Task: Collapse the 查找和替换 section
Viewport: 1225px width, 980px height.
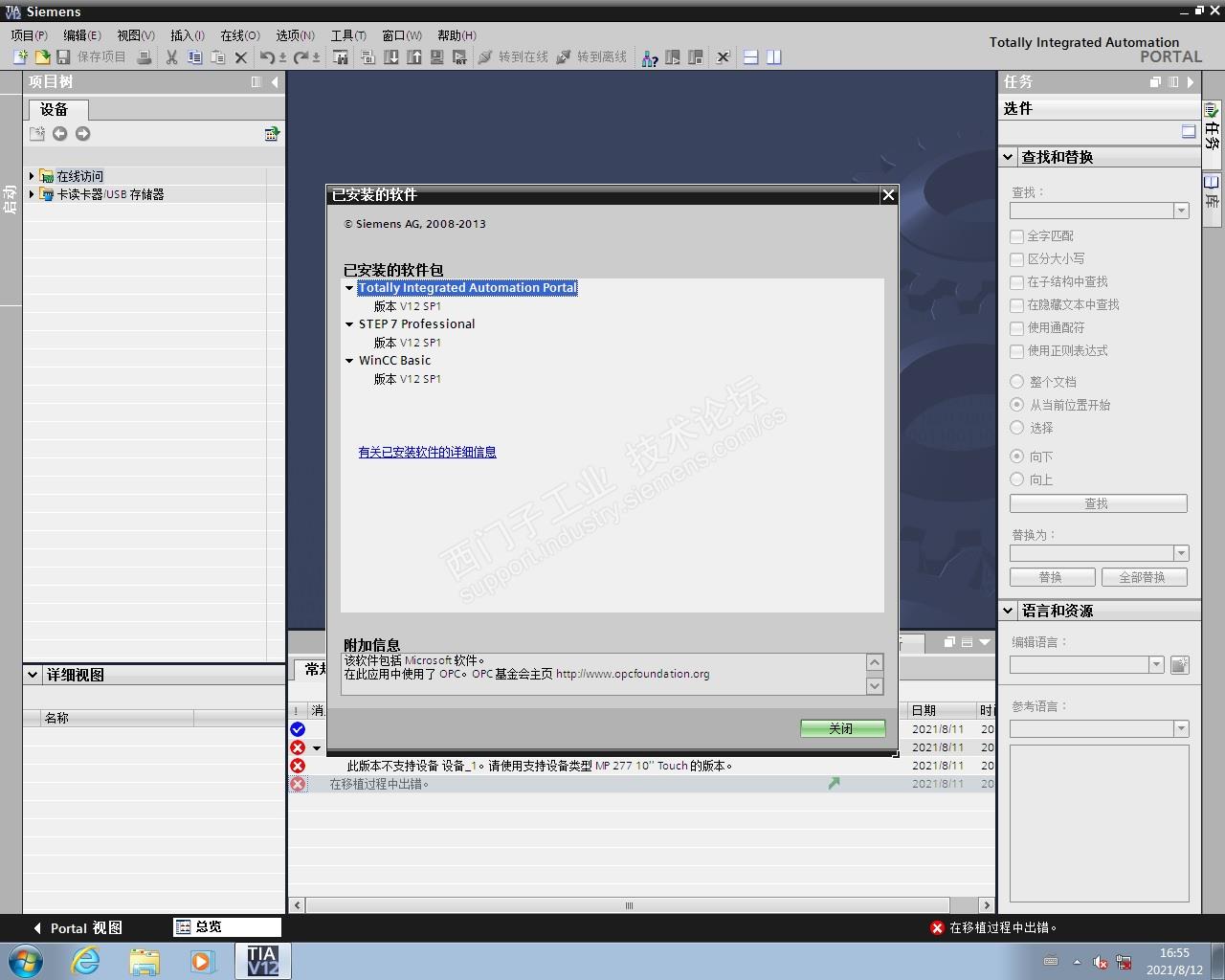Action: pyautogui.click(x=1009, y=157)
